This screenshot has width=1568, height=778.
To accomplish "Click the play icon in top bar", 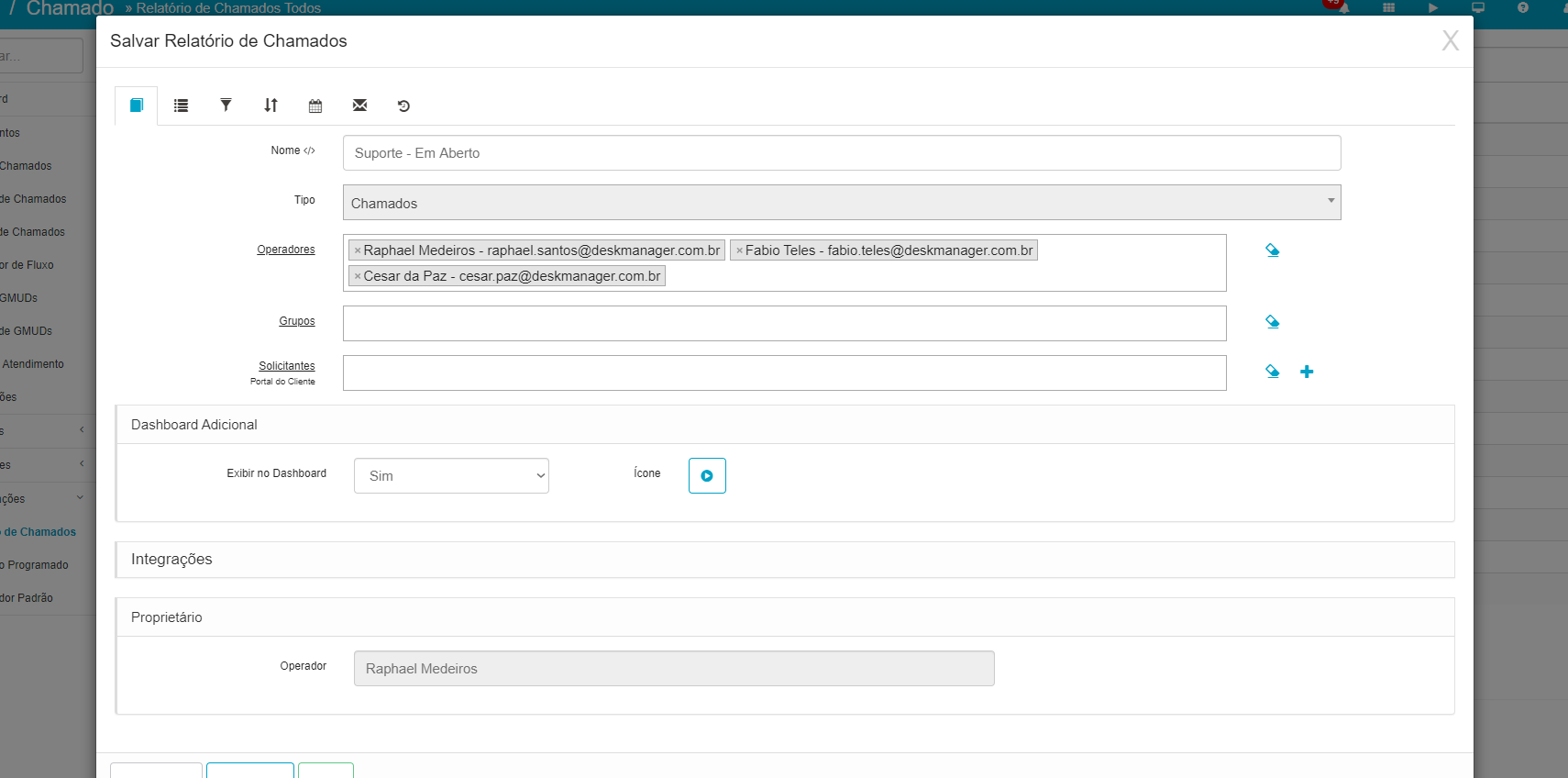I will click(1433, 7).
